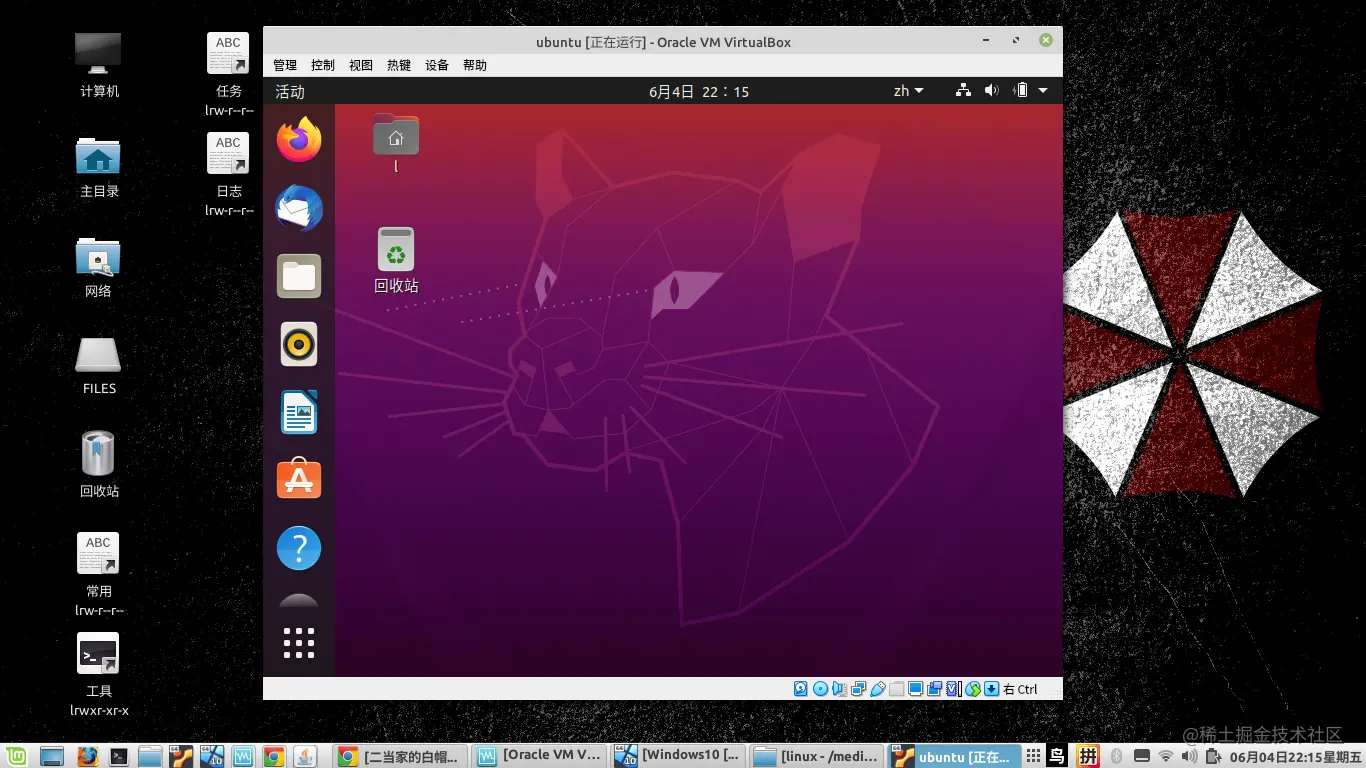Click the recording indicator in VirtualBox status bar
Viewport: 1366px width, 768px height.
[x=934, y=688]
